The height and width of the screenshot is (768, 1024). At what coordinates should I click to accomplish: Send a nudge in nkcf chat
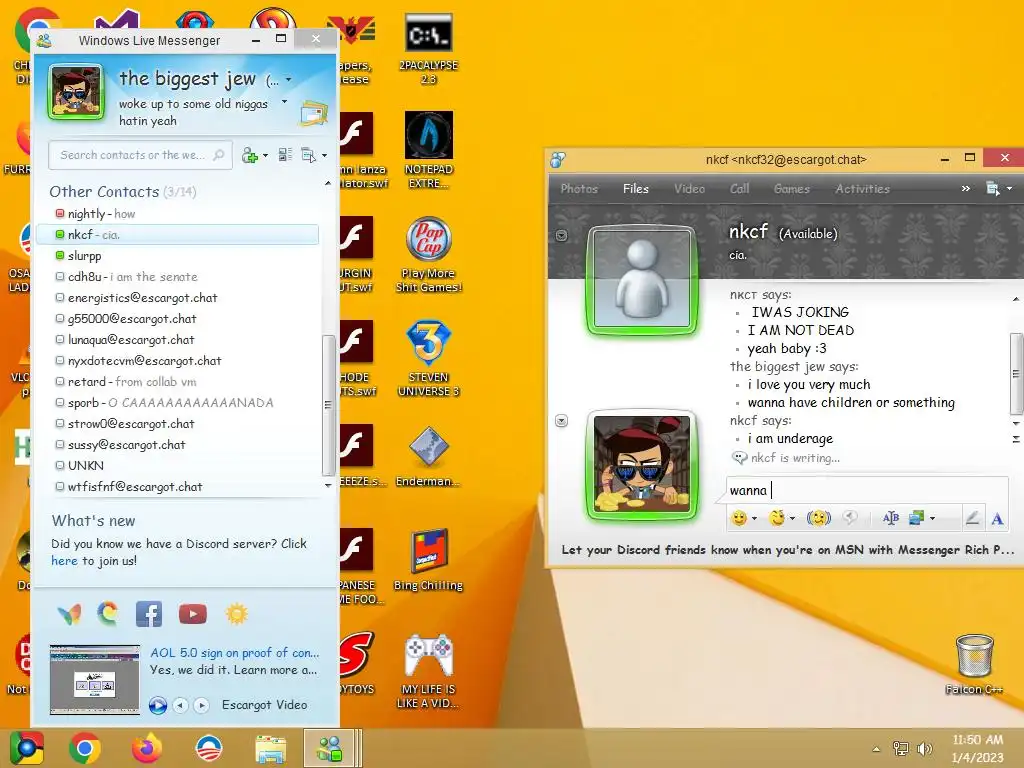[818, 518]
